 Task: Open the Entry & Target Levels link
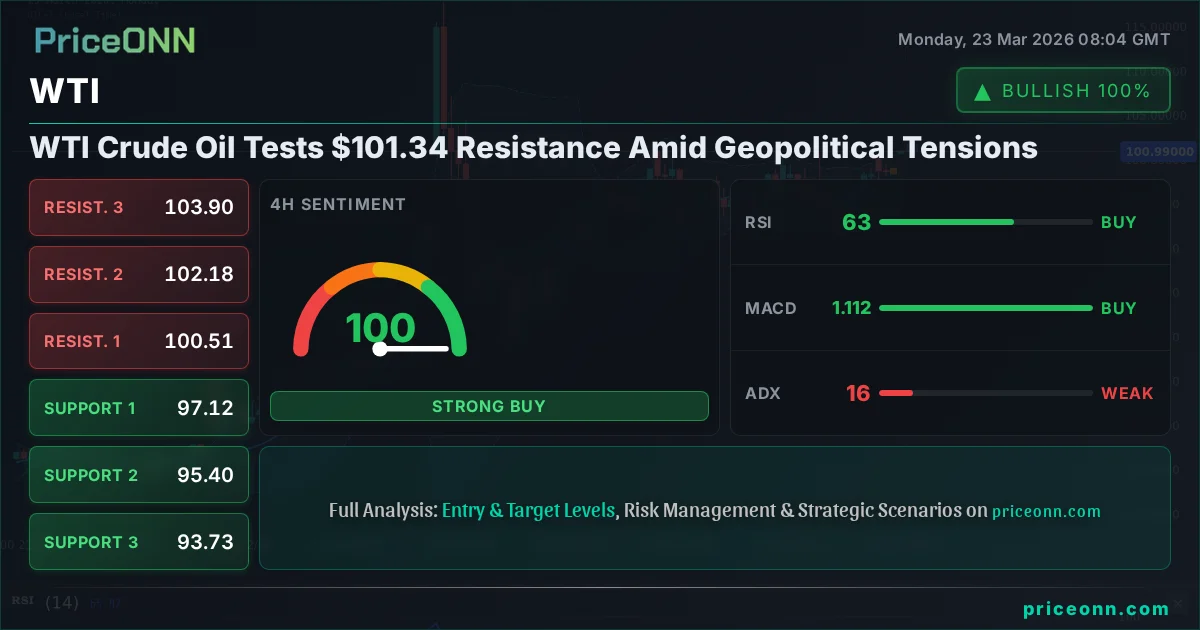[528, 510]
